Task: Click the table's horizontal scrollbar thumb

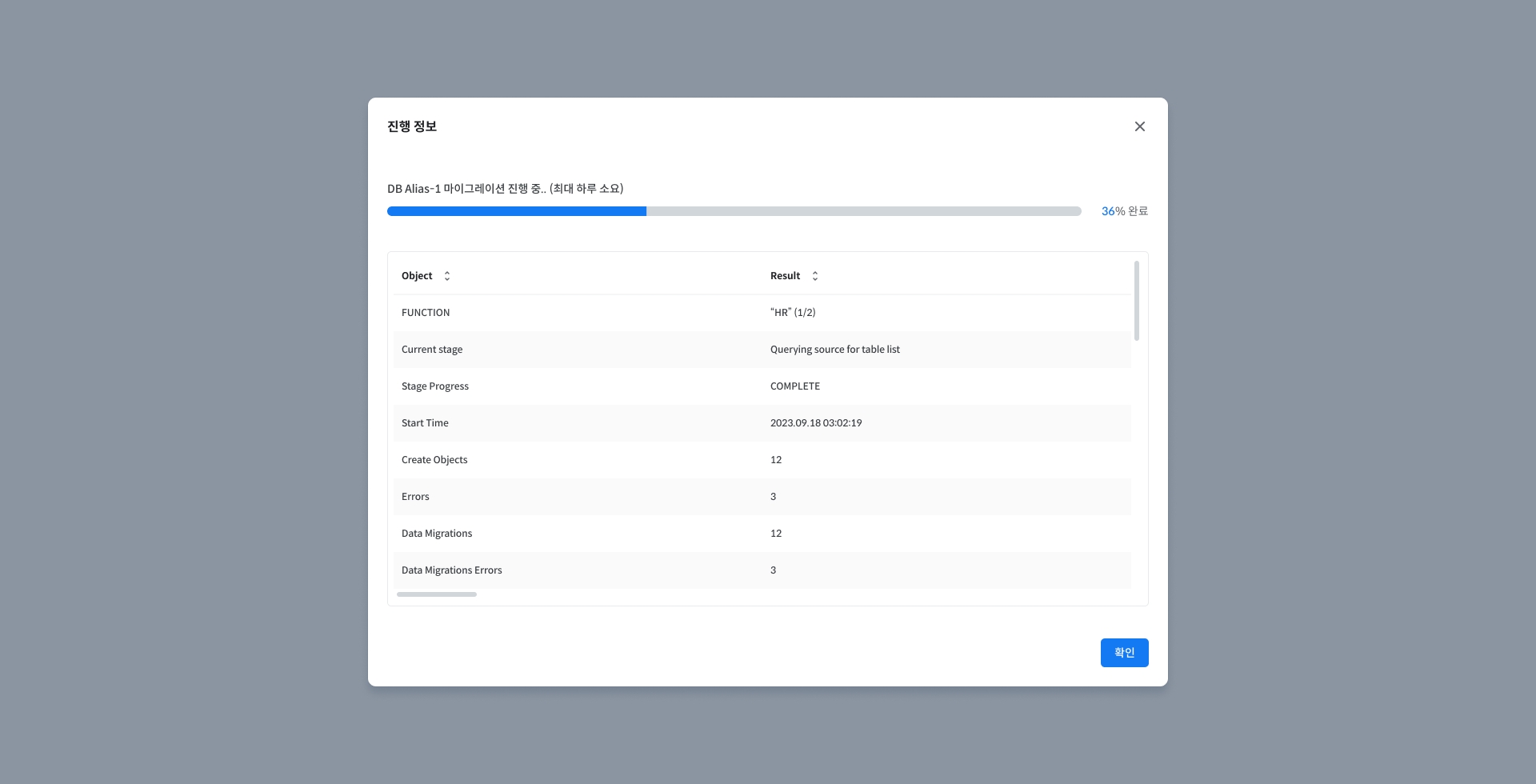Action: point(437,594)
